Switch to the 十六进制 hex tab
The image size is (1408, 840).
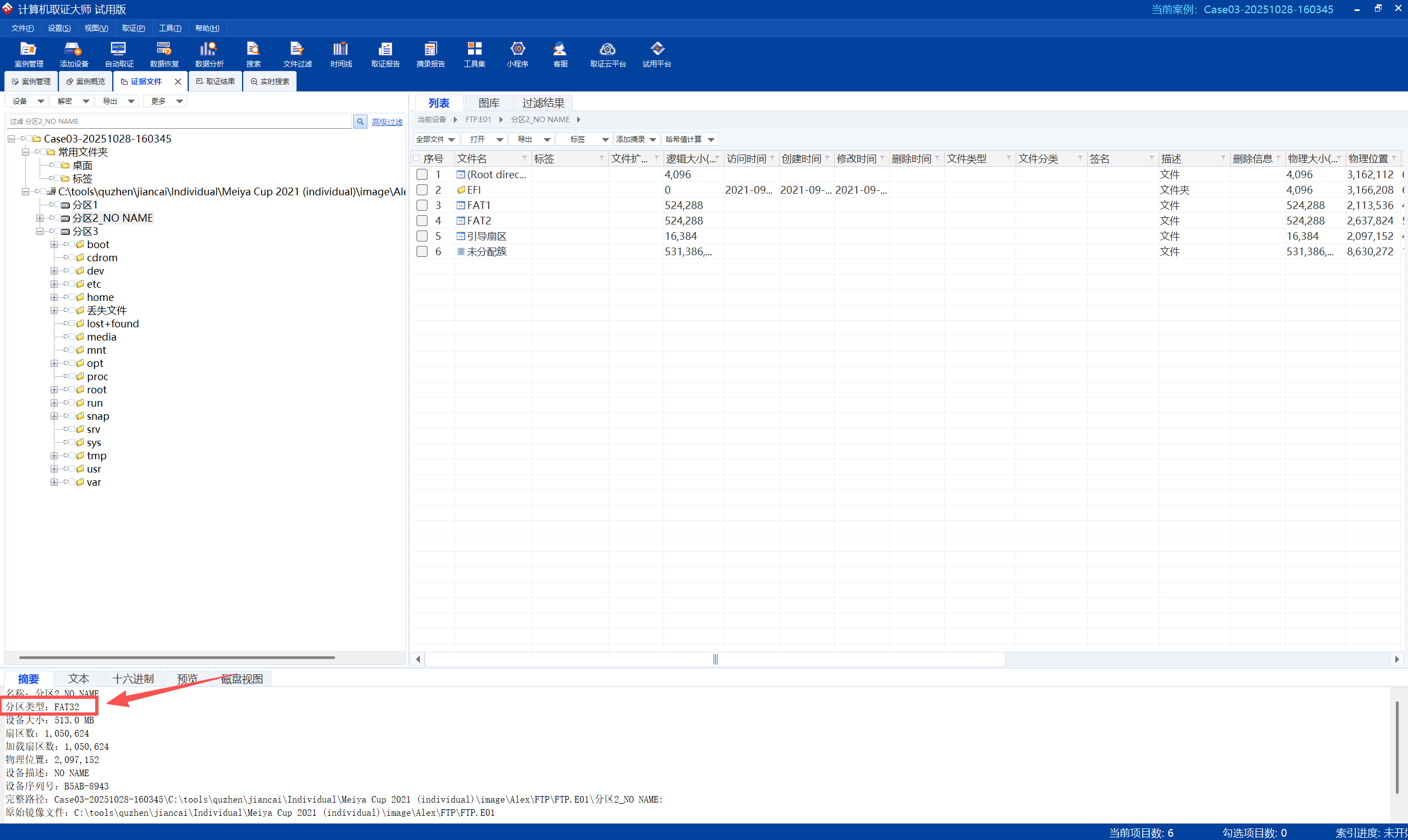(x=133, y=679)
